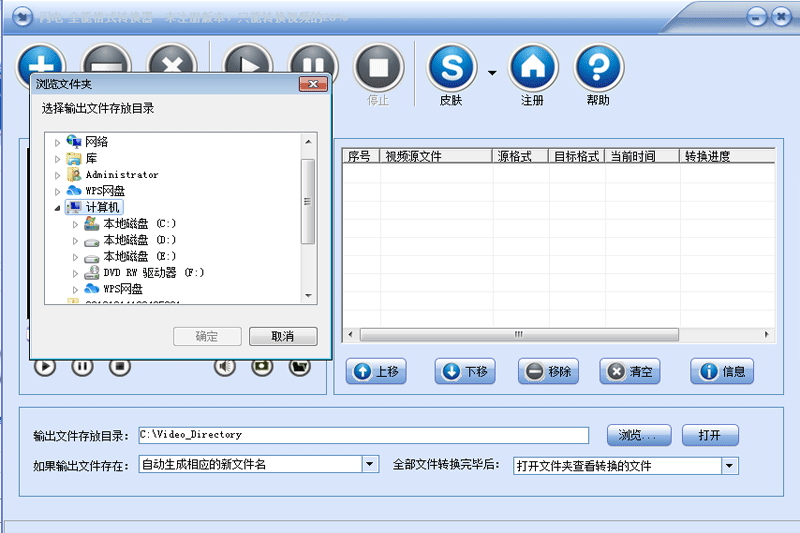The height and width of the screenshot is (533, 800).
Task: Open the after-conversion action dropdown
Action: [x=730, y=466]
